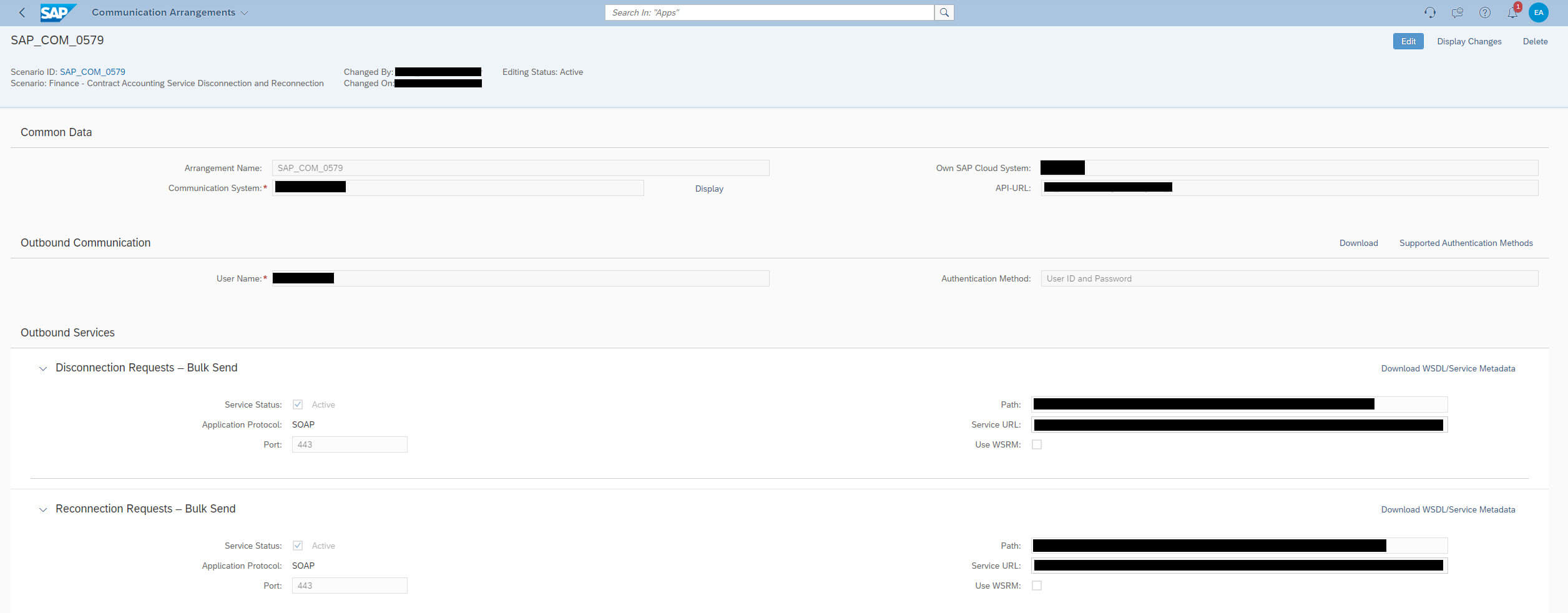This screenshot has width=1568, height=613.
Task: Toggle Use WSRM for Reconnection Requests
Action: (1037, 586)
